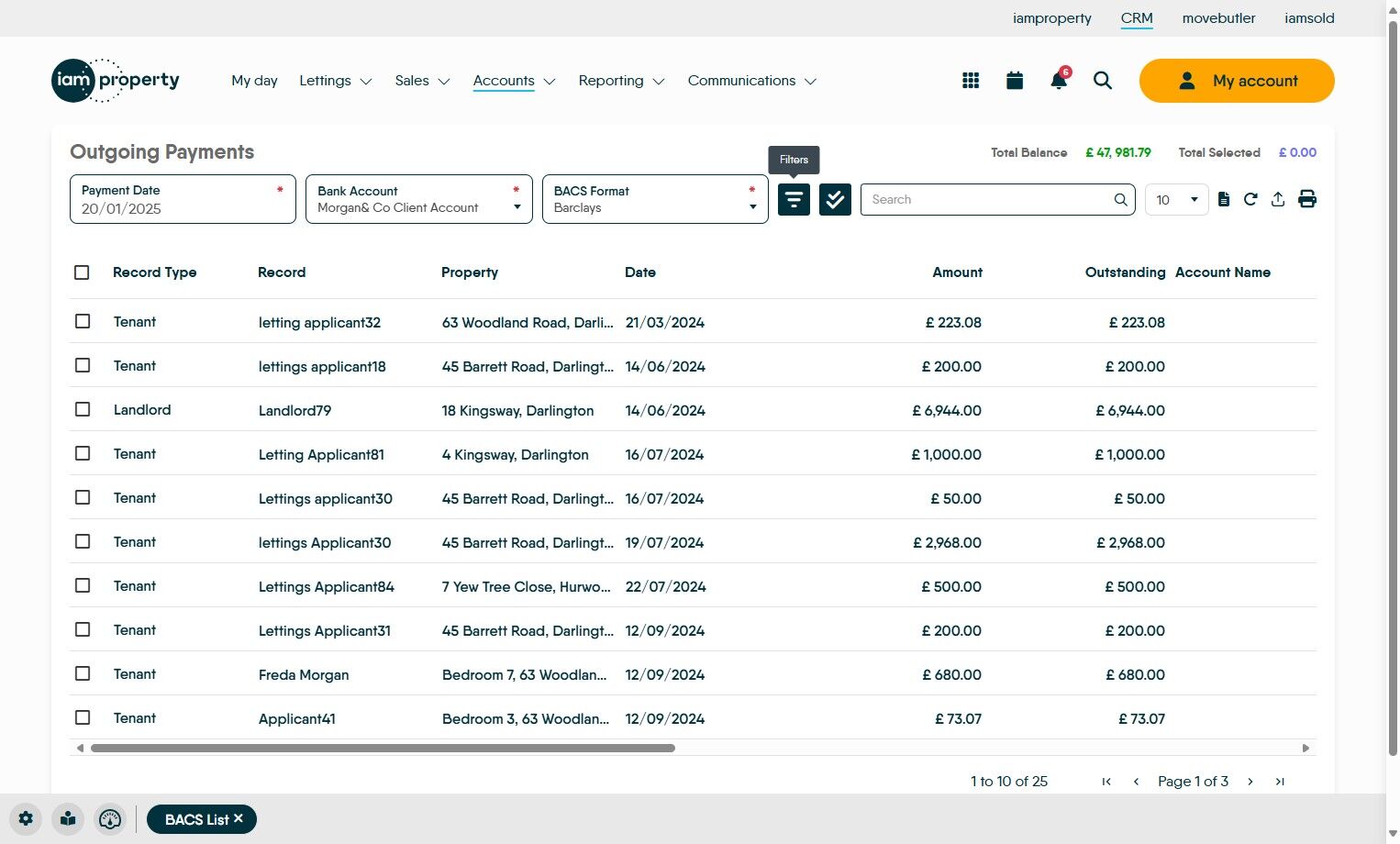Toggle the header select-all checkbox
The width and height of the screenshot is (1400, 844).
click(x=82, y=272)
